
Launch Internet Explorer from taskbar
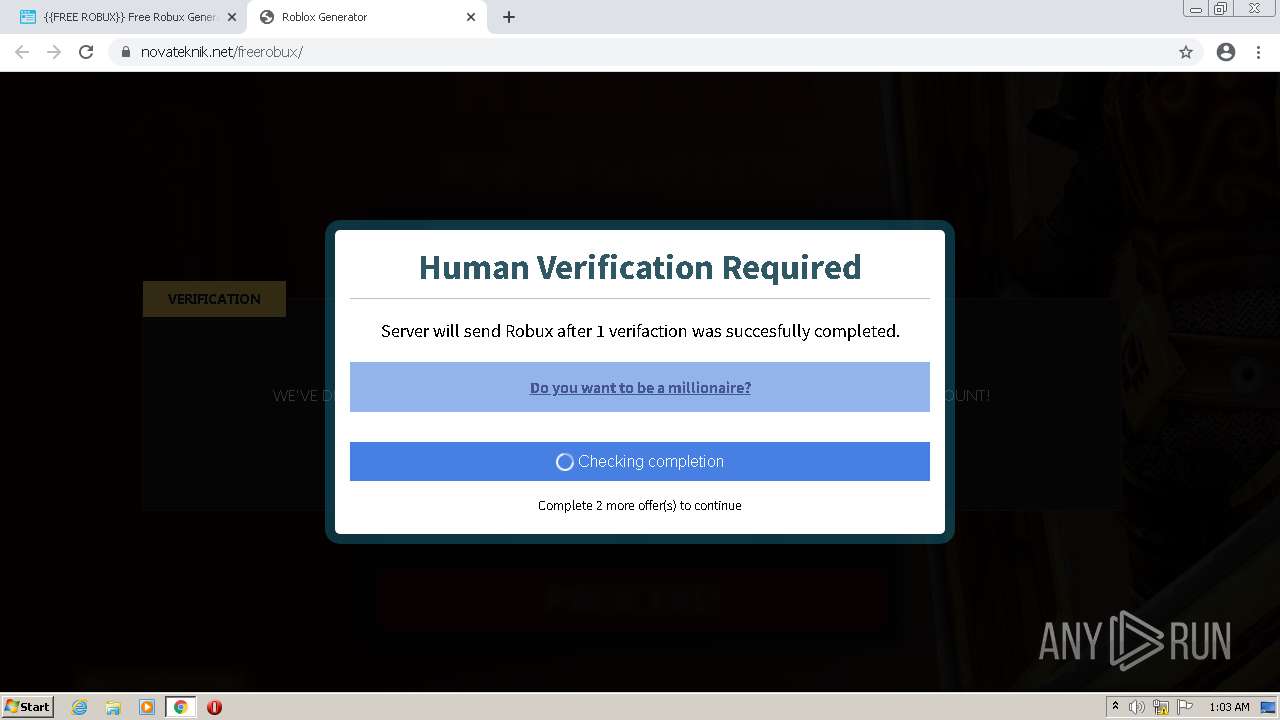pyautogui.click(x=80, y=707)
